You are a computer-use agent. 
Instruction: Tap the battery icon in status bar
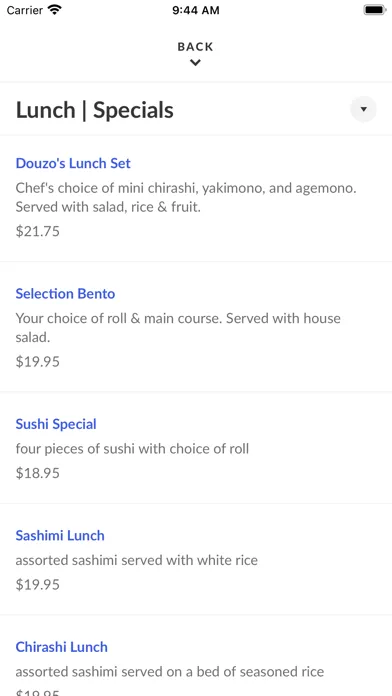[374, 10]
